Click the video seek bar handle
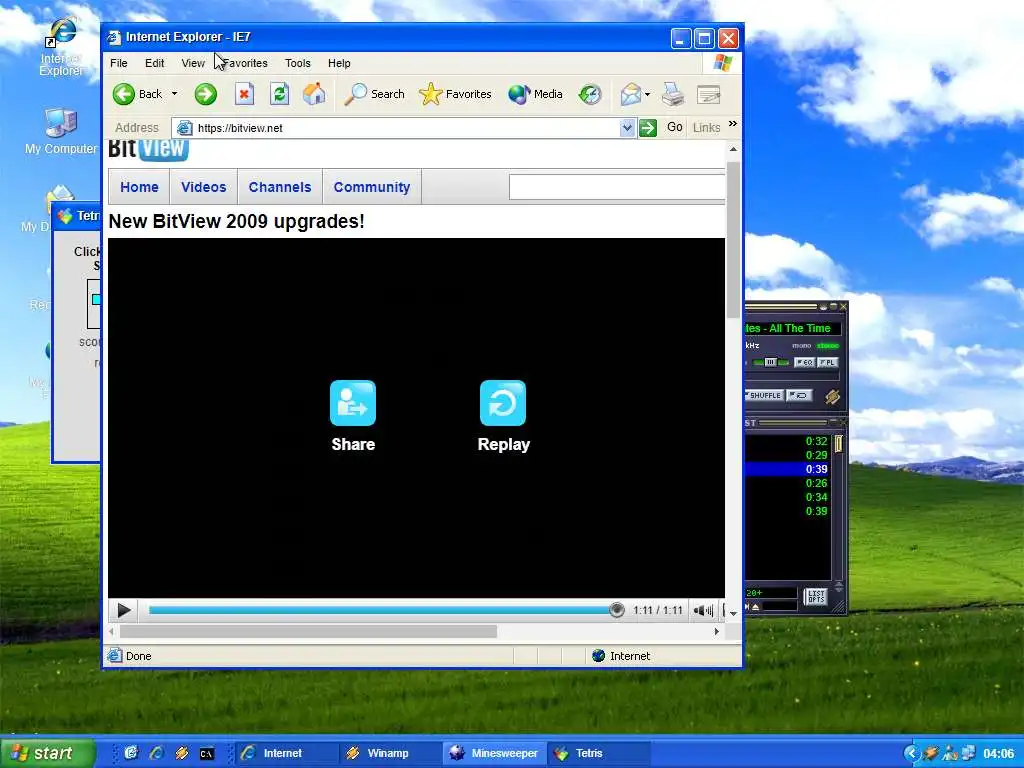The height and width of the screenshot is (768, 1024). pyautogui.click(x=616, y=610)
